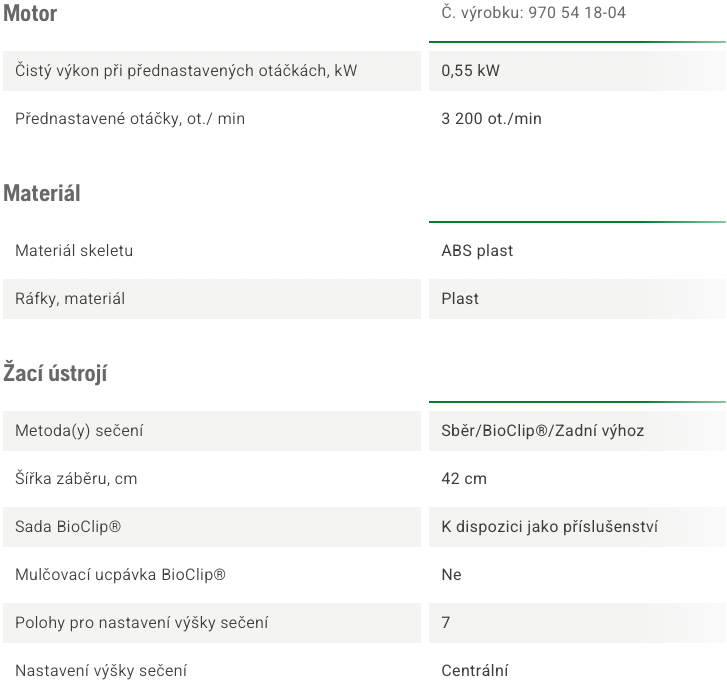Viewport: 727px width, 681px height.
Task: Select the 42 cm value
Action: (x=464, y=478)
